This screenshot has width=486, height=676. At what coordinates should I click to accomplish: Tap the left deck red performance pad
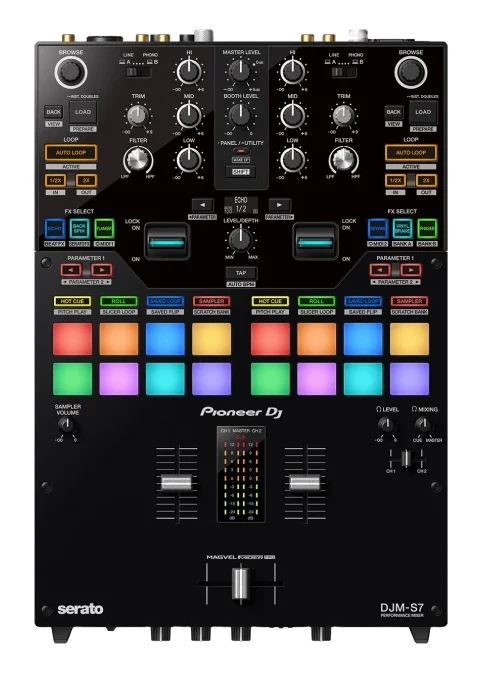(x=72, y=339)
